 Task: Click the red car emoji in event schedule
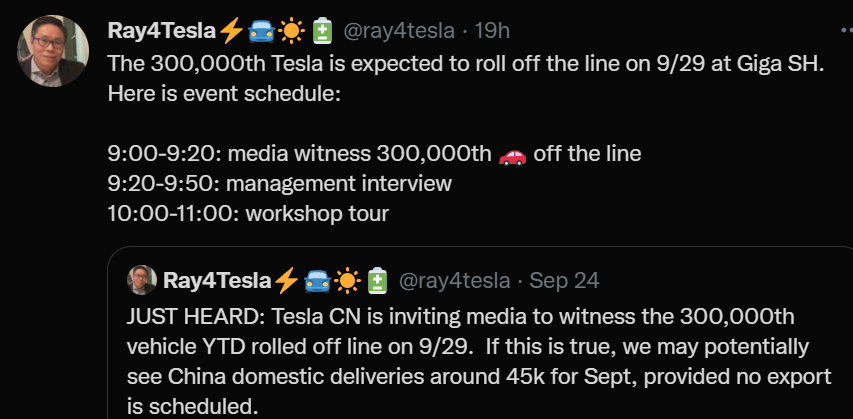click(511, 154)
